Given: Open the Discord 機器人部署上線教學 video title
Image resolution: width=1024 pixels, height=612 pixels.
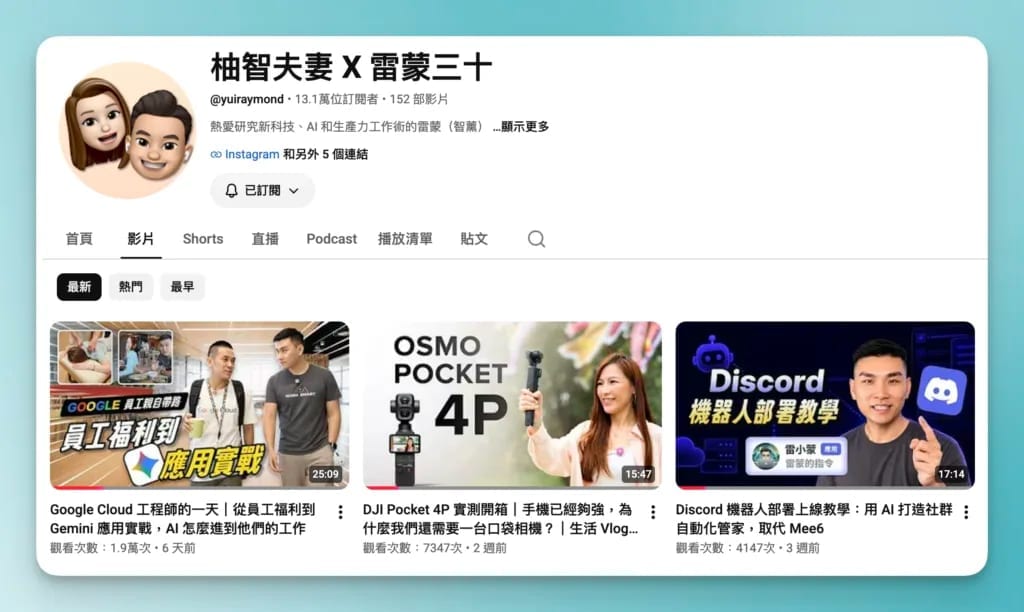Looking at the screenshot, I should 814,519.
